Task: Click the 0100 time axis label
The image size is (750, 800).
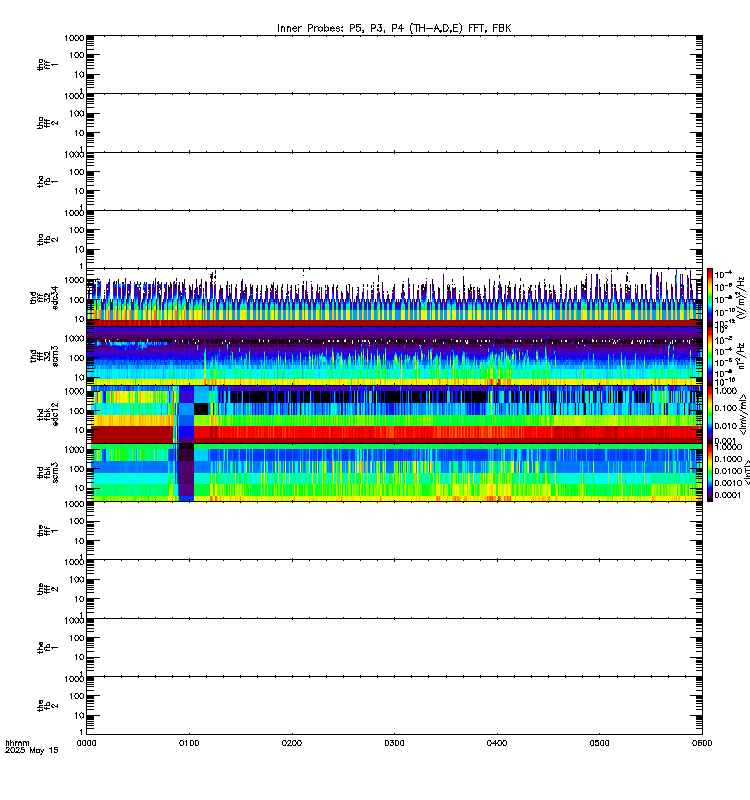Action: pos(189,743)
